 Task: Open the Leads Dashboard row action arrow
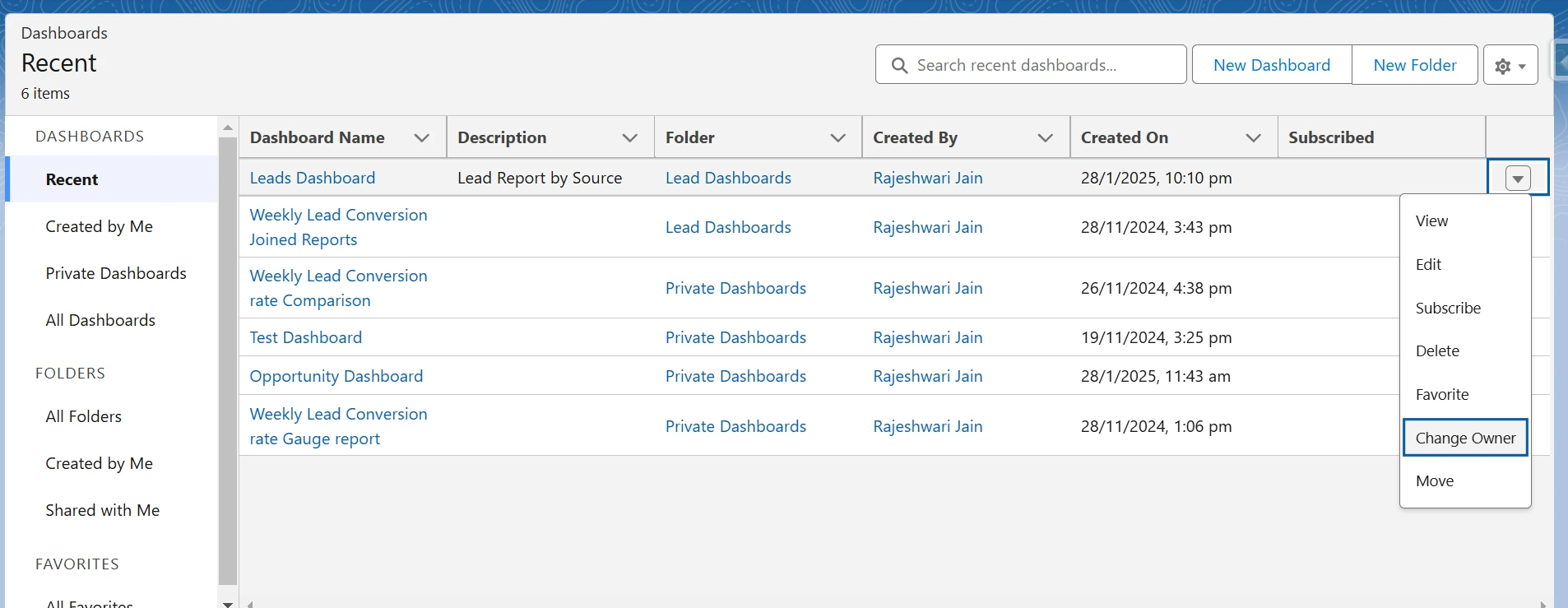(1517, 178)
